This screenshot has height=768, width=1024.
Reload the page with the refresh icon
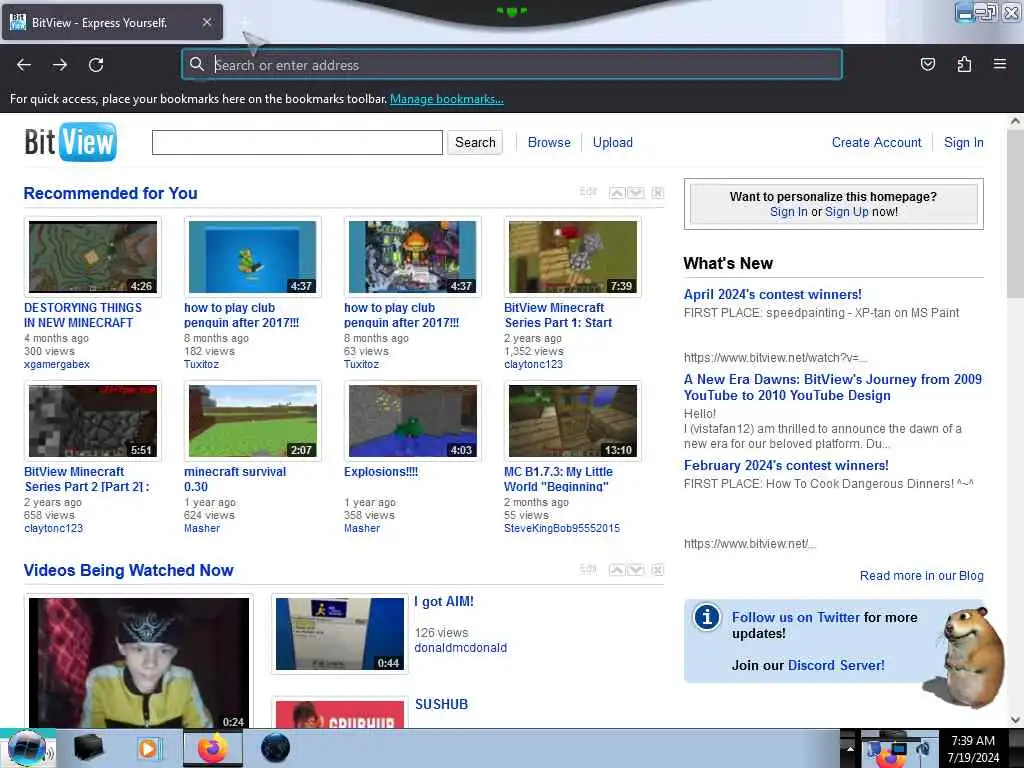(x=96, y=65)
